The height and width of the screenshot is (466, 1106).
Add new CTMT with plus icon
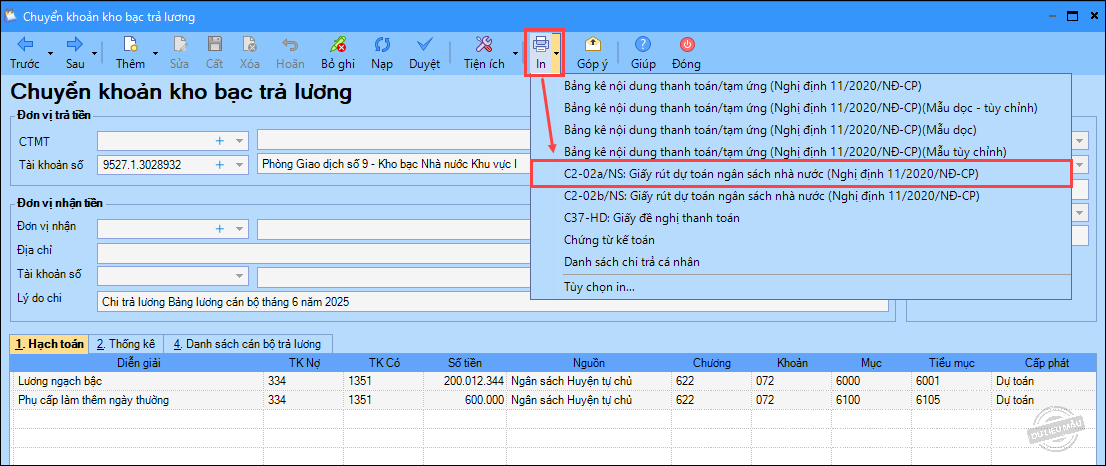219,141
